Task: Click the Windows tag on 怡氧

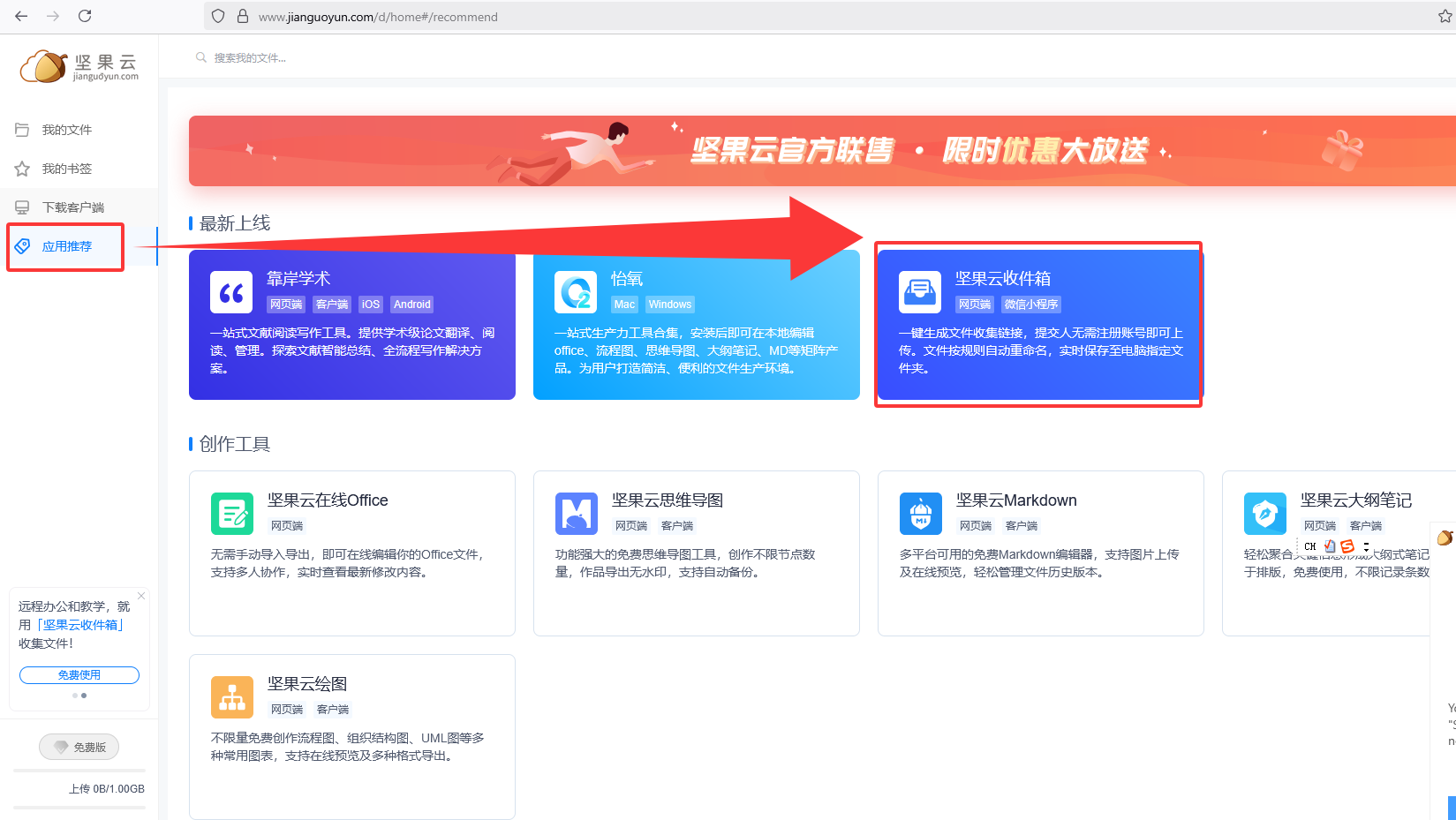Action: pos(670,305)
